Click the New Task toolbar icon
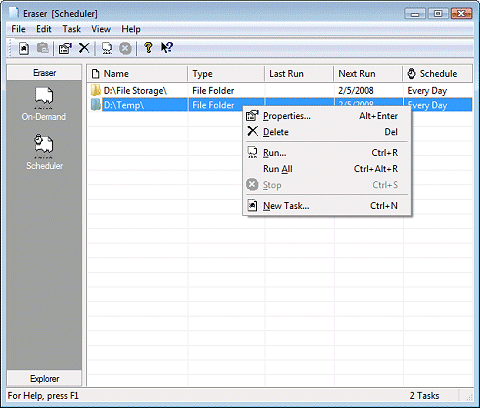 tap(24, 49)
